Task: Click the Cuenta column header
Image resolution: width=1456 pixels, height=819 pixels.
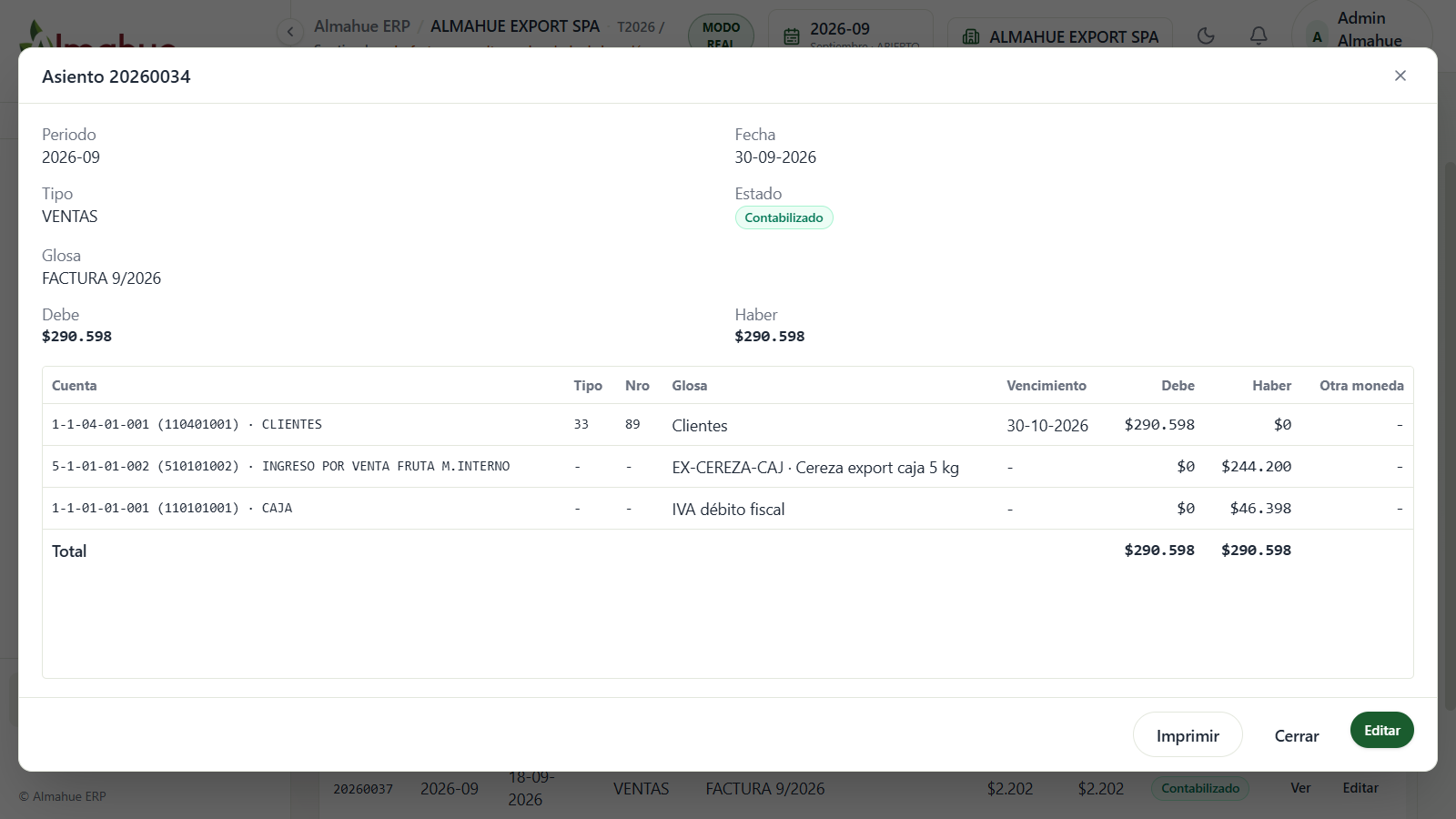Action: (75, 386)
